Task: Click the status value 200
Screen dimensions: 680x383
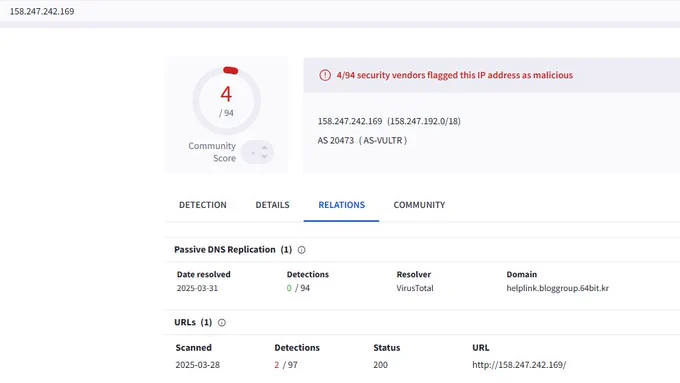Action: click(380, 365)
